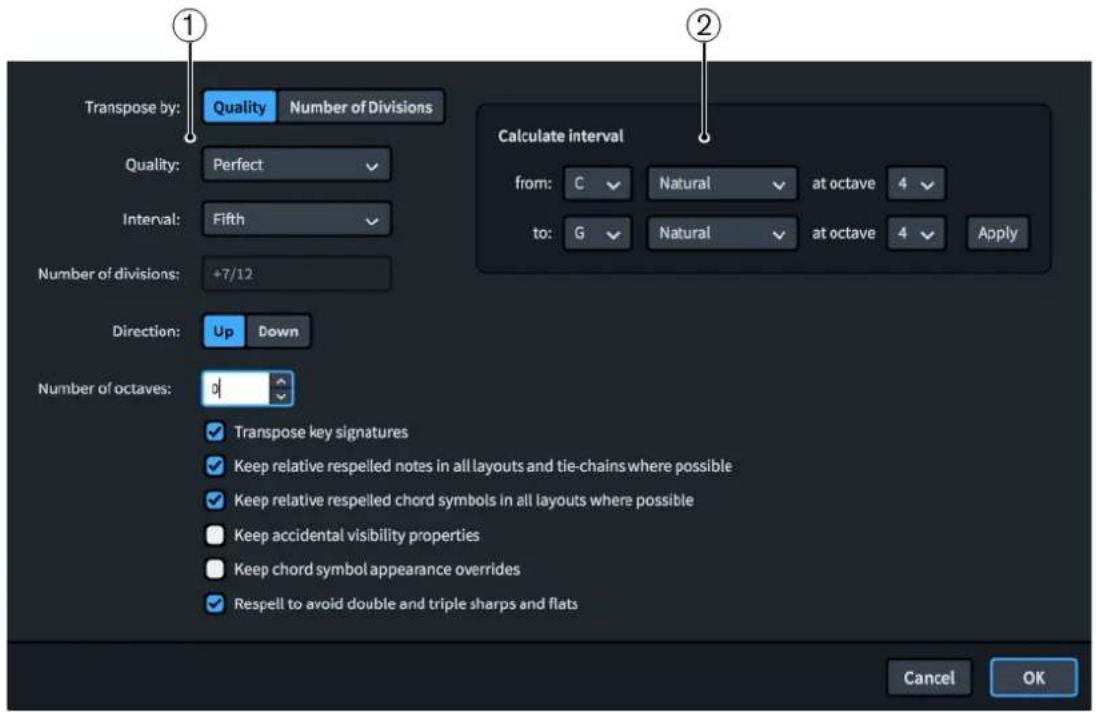Open the 'from' accidental dropdown Natural
Screen dimensions: 1096x712
721,184
